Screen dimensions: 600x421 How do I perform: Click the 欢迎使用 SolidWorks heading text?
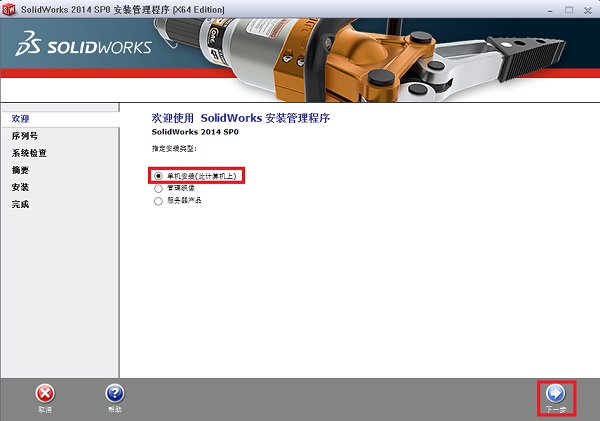coord(240,118)
